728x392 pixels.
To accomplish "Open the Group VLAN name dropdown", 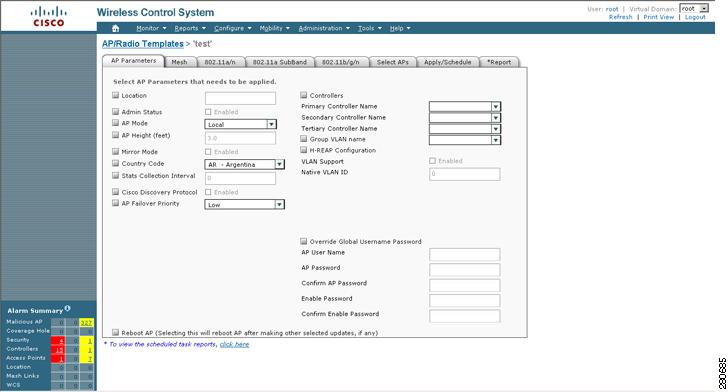I will 465,140.
